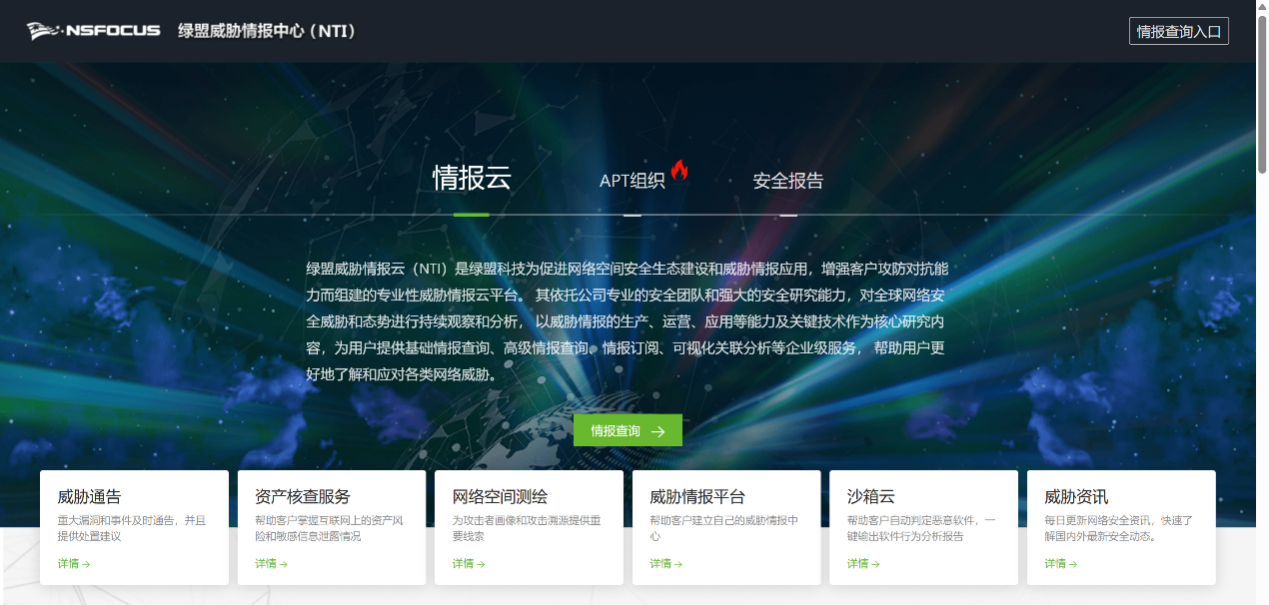The width and height of the screenshot is (1269, 605).
Task: Click the NSFOCUS eagle logo icon
Action: click(x=42, y=31)
